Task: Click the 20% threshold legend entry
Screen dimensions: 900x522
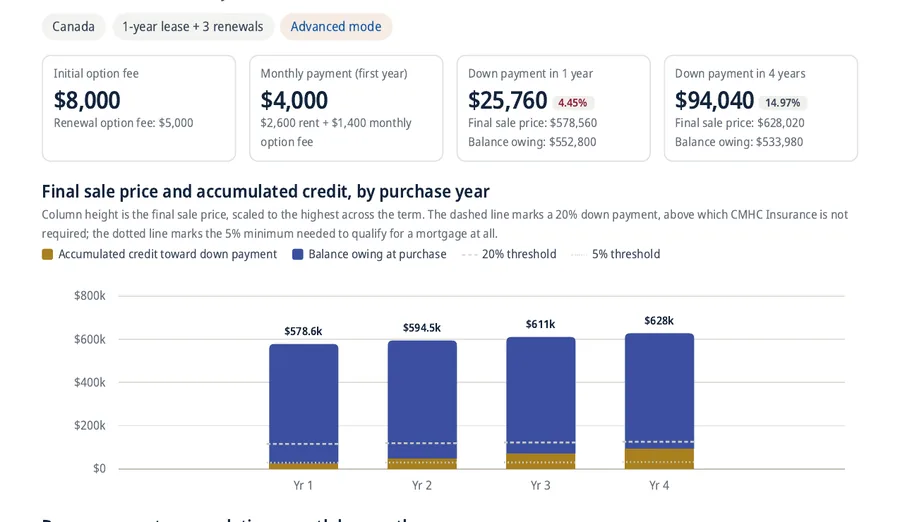Action: tap(509, 254)
